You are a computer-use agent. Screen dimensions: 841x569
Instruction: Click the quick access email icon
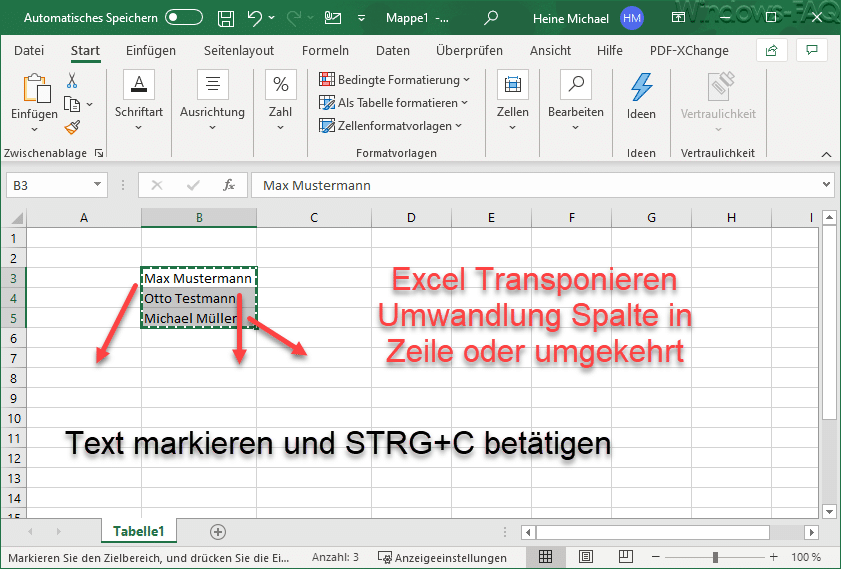point(333,18)
